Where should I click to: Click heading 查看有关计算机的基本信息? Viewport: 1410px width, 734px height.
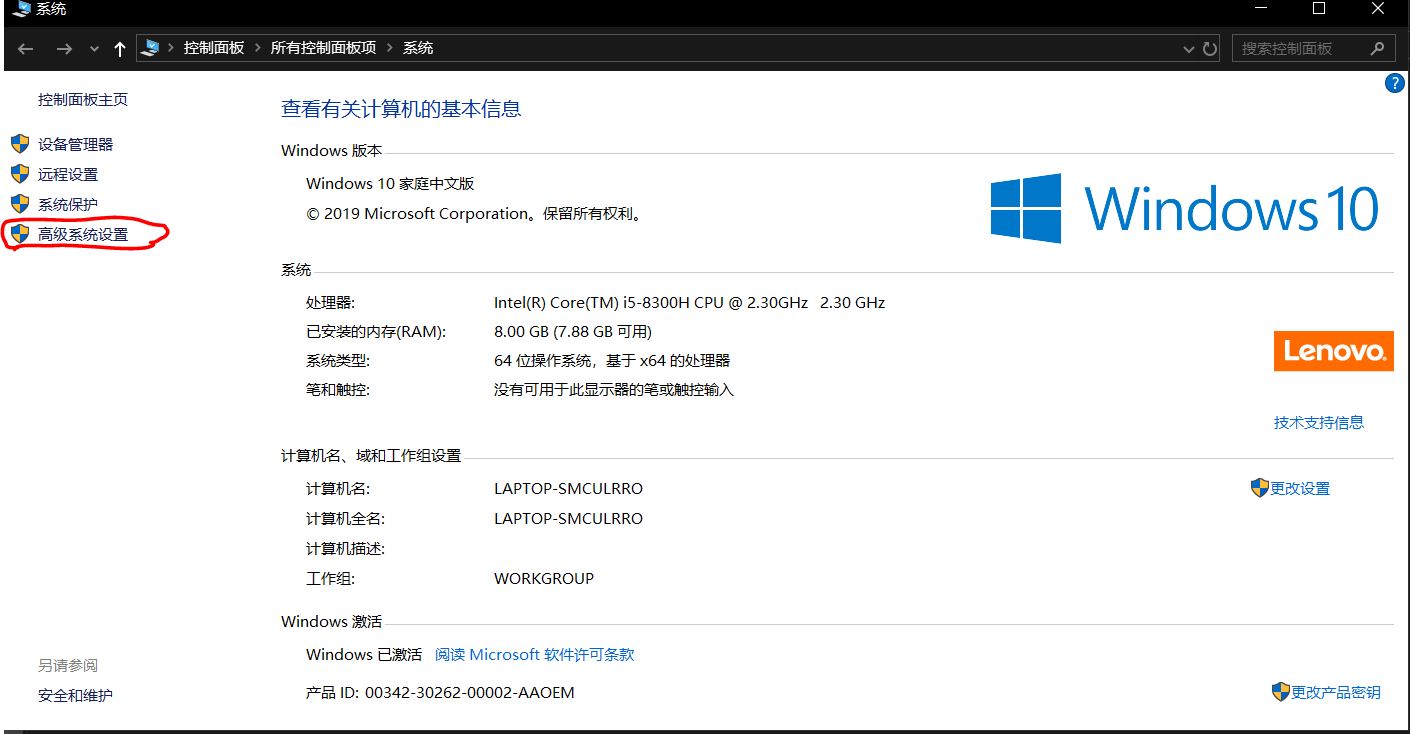401,109
